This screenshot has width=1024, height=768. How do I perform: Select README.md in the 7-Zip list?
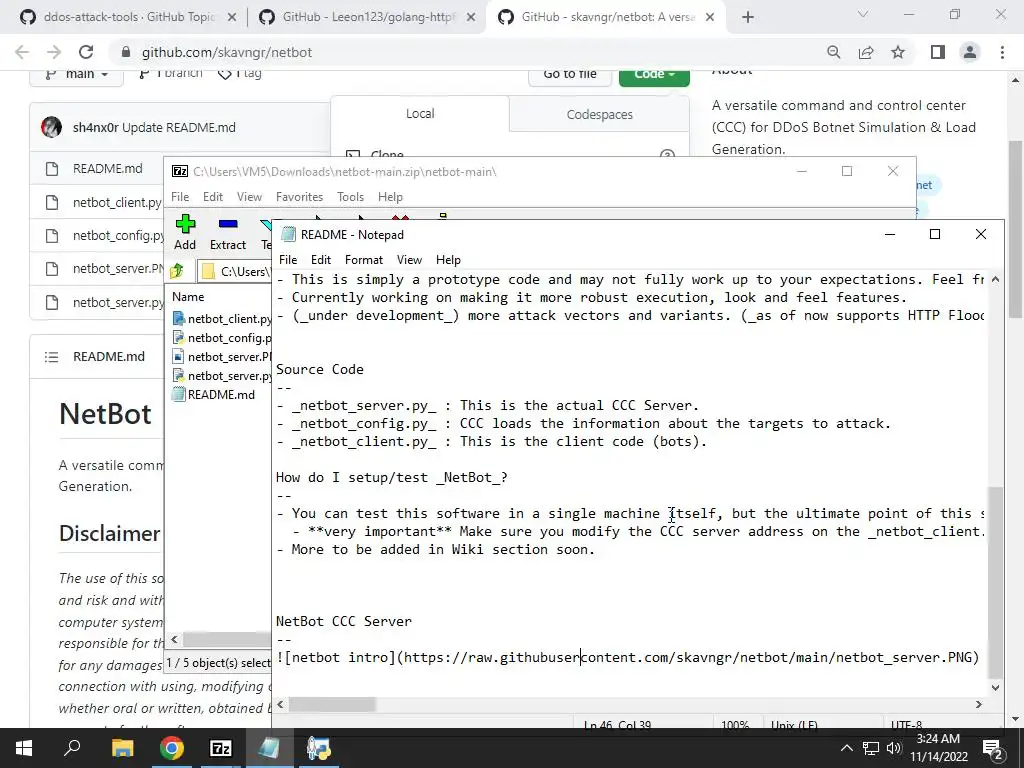(x=214, y=394)
